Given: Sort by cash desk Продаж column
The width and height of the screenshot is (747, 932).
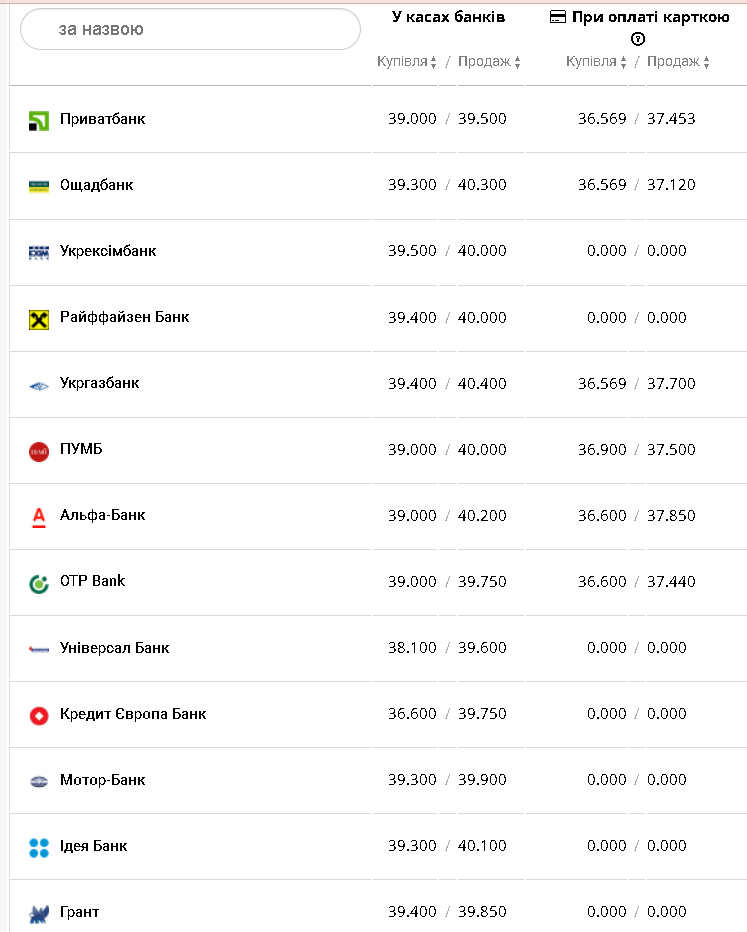Looking at the screenshot, I should 490,62.
